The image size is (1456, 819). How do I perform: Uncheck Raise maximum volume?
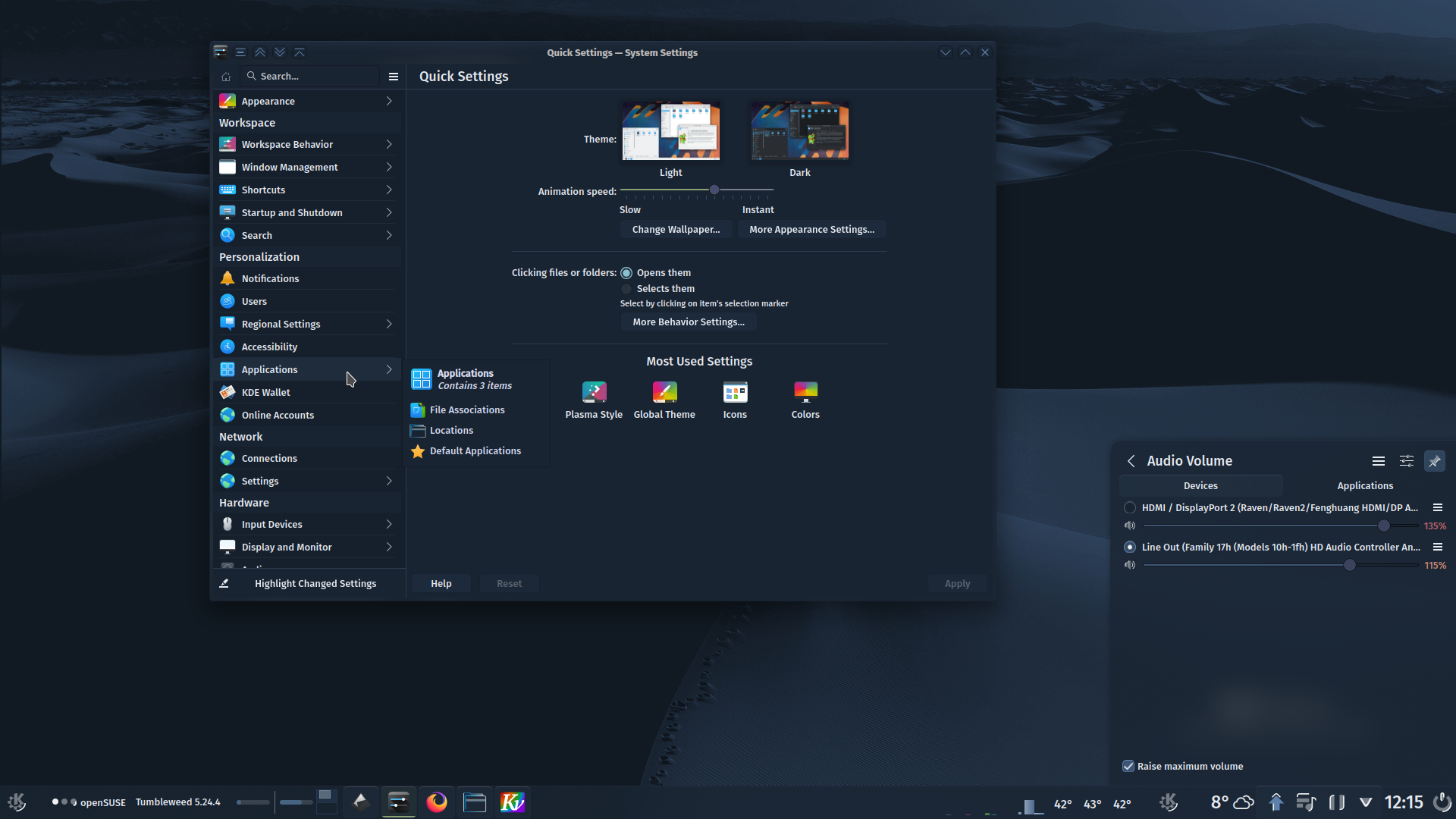pos(1128,766)
